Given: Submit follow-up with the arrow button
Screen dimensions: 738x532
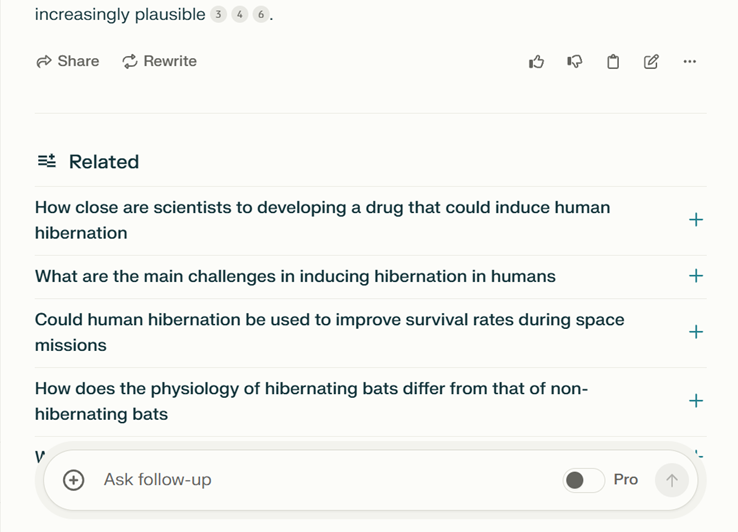Looking at the screenshot, I should (x=672, y=480).
